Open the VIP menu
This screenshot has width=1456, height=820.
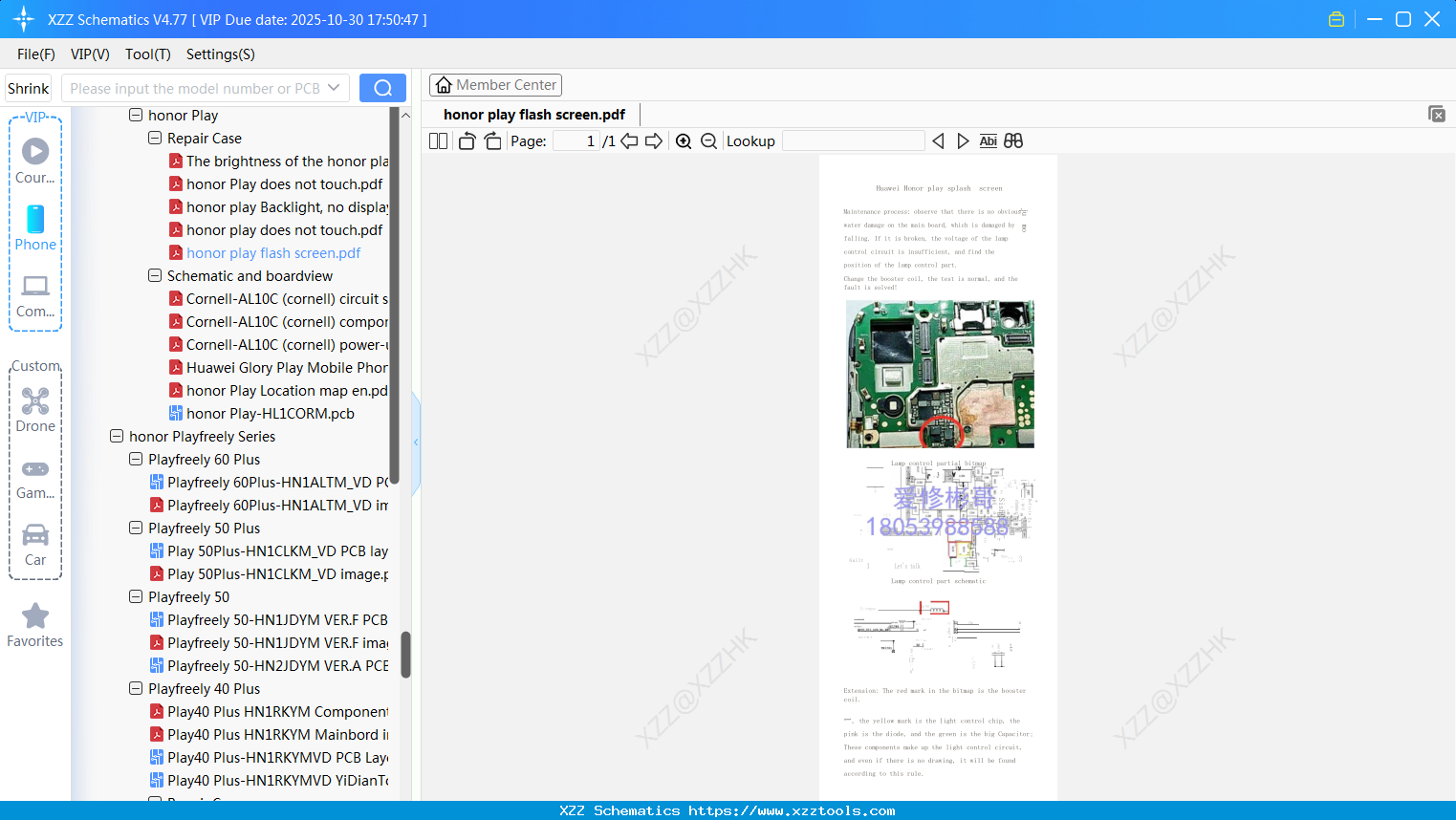(x=90, y=54)
